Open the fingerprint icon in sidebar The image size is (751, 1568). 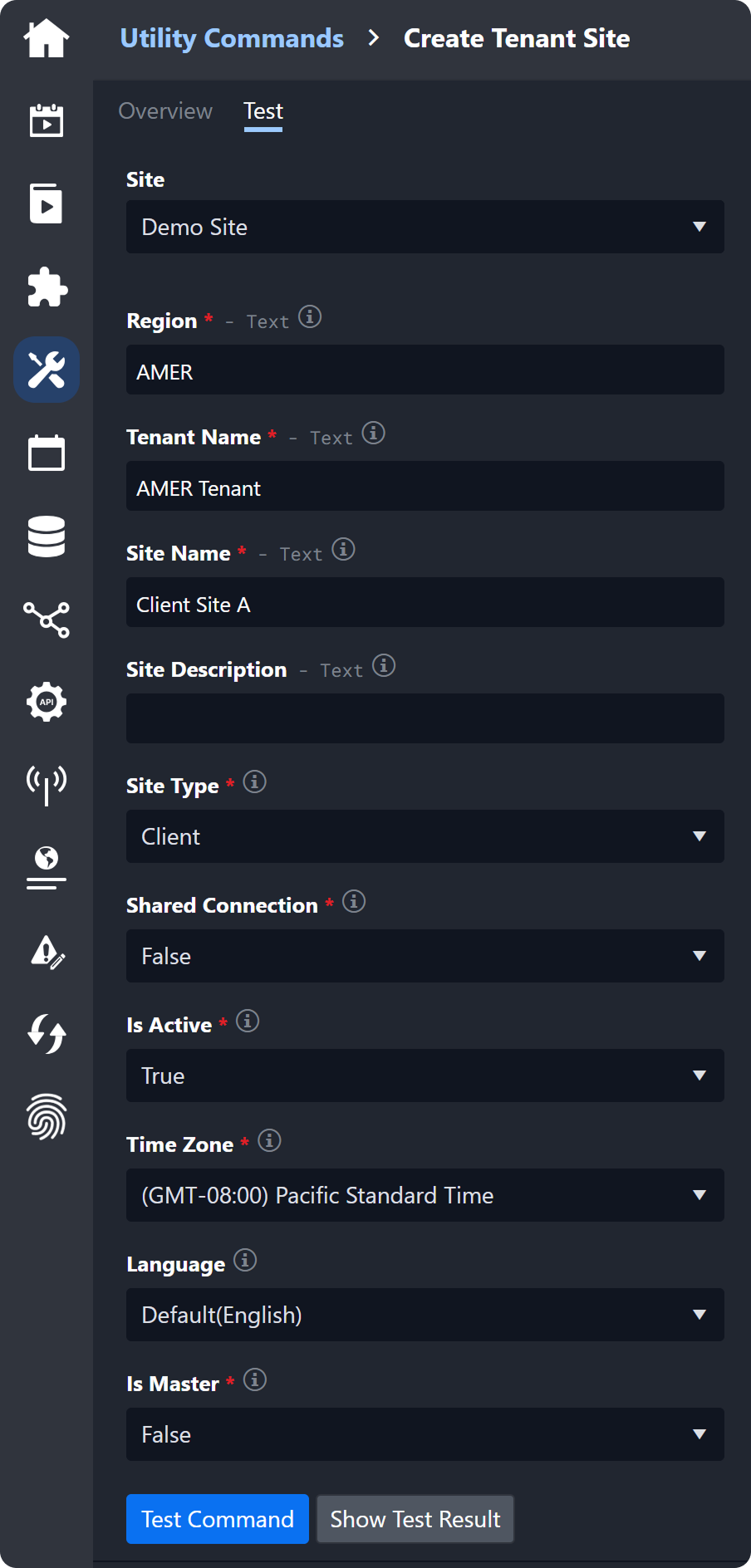click(x=47, y=1116)
